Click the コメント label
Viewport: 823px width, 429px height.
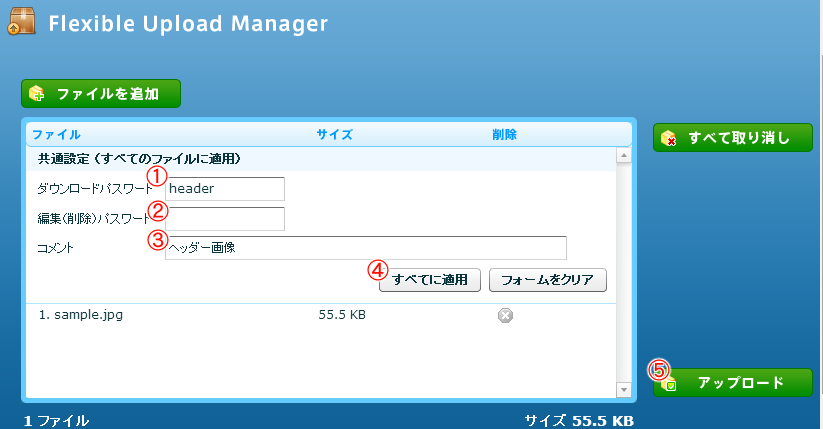click(x=55, y=248)
